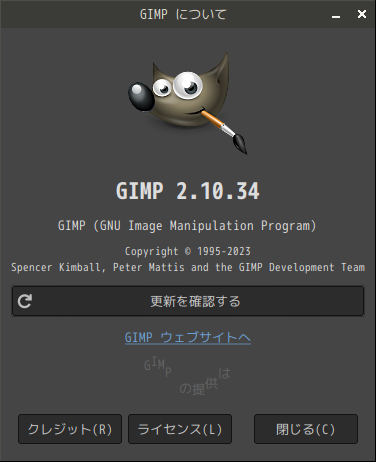Image resolution: width=376 pixels, height=462 pixels.
Task: Minimize the GIMP について window
Action: (x=336, y=15)
